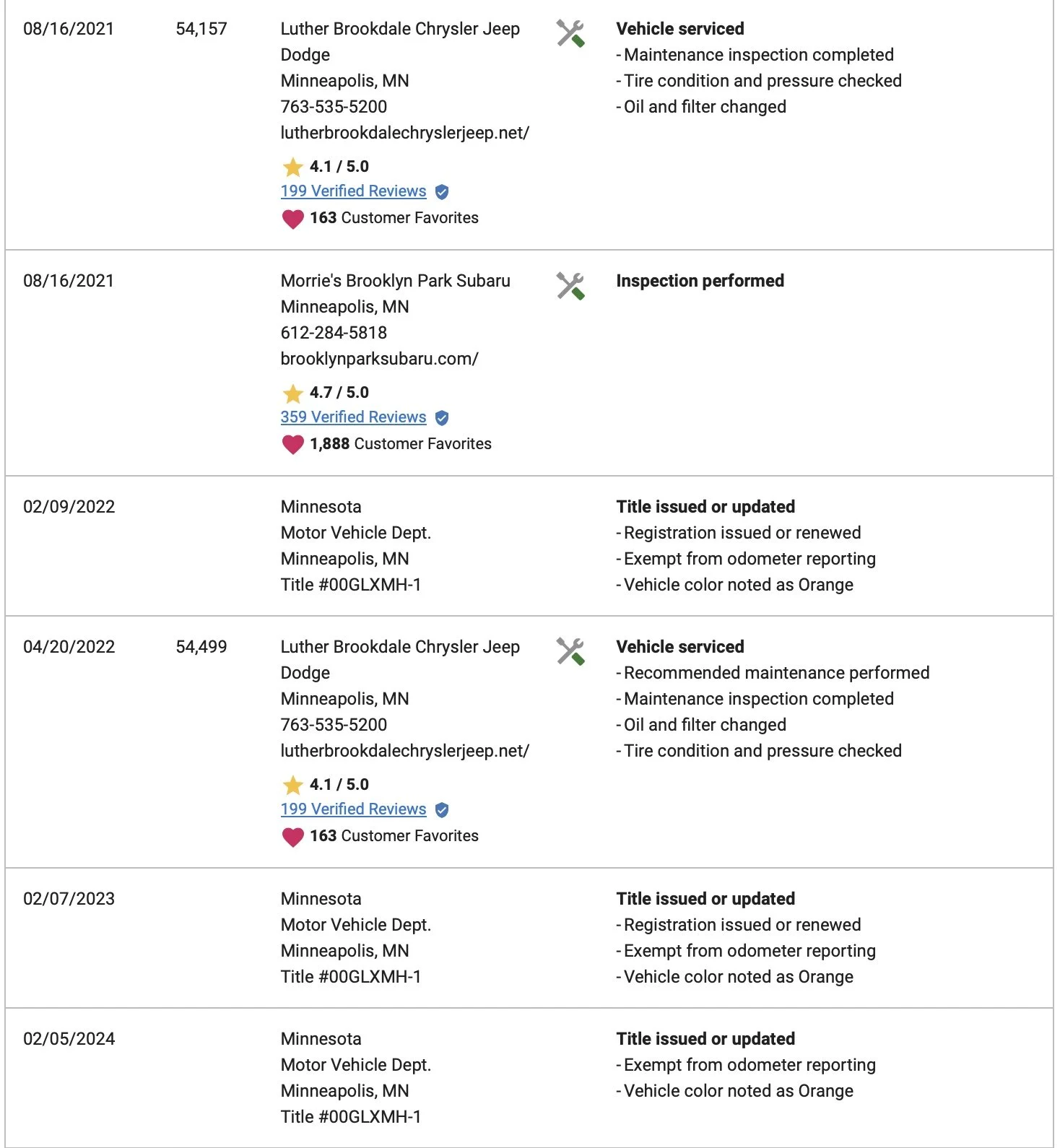Click the gold star beside the 4.7 / 5.0 rating
Screen dimensions: 1060x1148
pyautogui.click(x=292, y=393)
